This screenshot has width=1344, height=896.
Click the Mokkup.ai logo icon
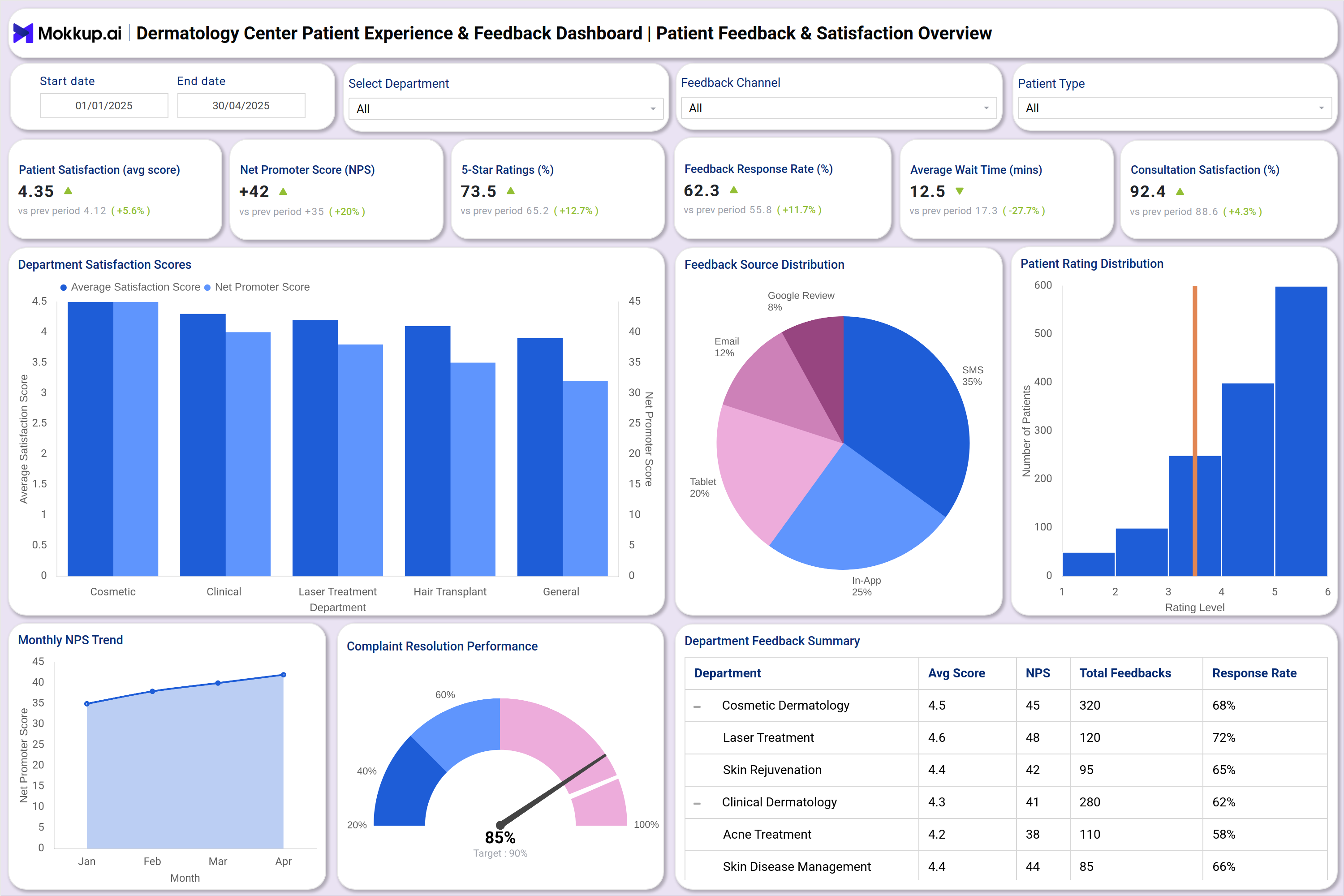coord(23,33)
